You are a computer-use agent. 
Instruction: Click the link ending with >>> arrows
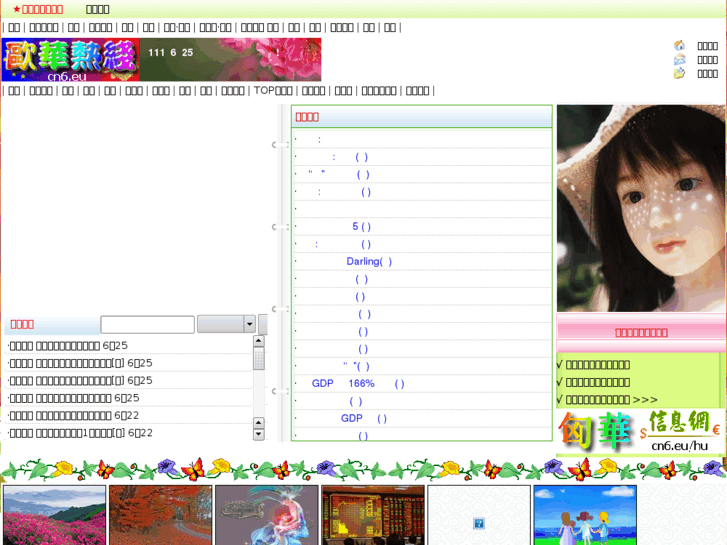tap(611, 399)
